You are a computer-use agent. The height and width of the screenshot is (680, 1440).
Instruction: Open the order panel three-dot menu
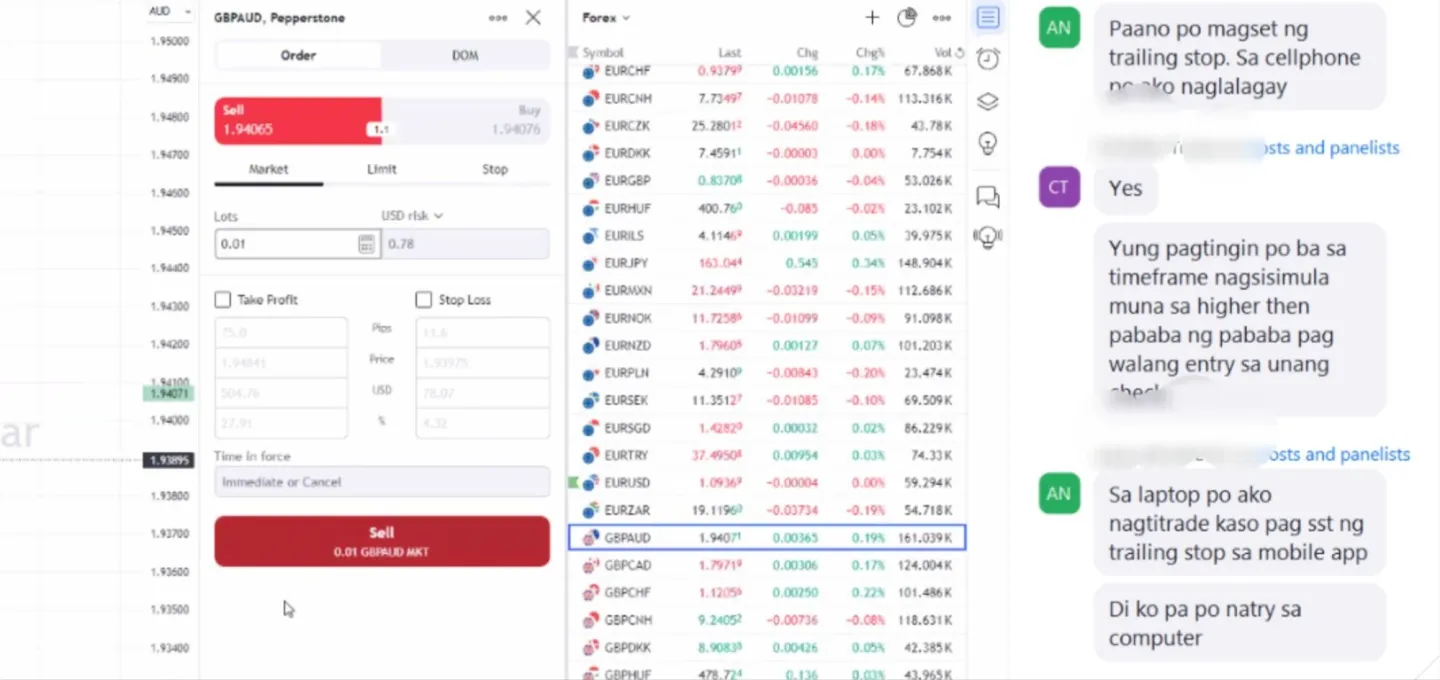click(x=497, y=17)
